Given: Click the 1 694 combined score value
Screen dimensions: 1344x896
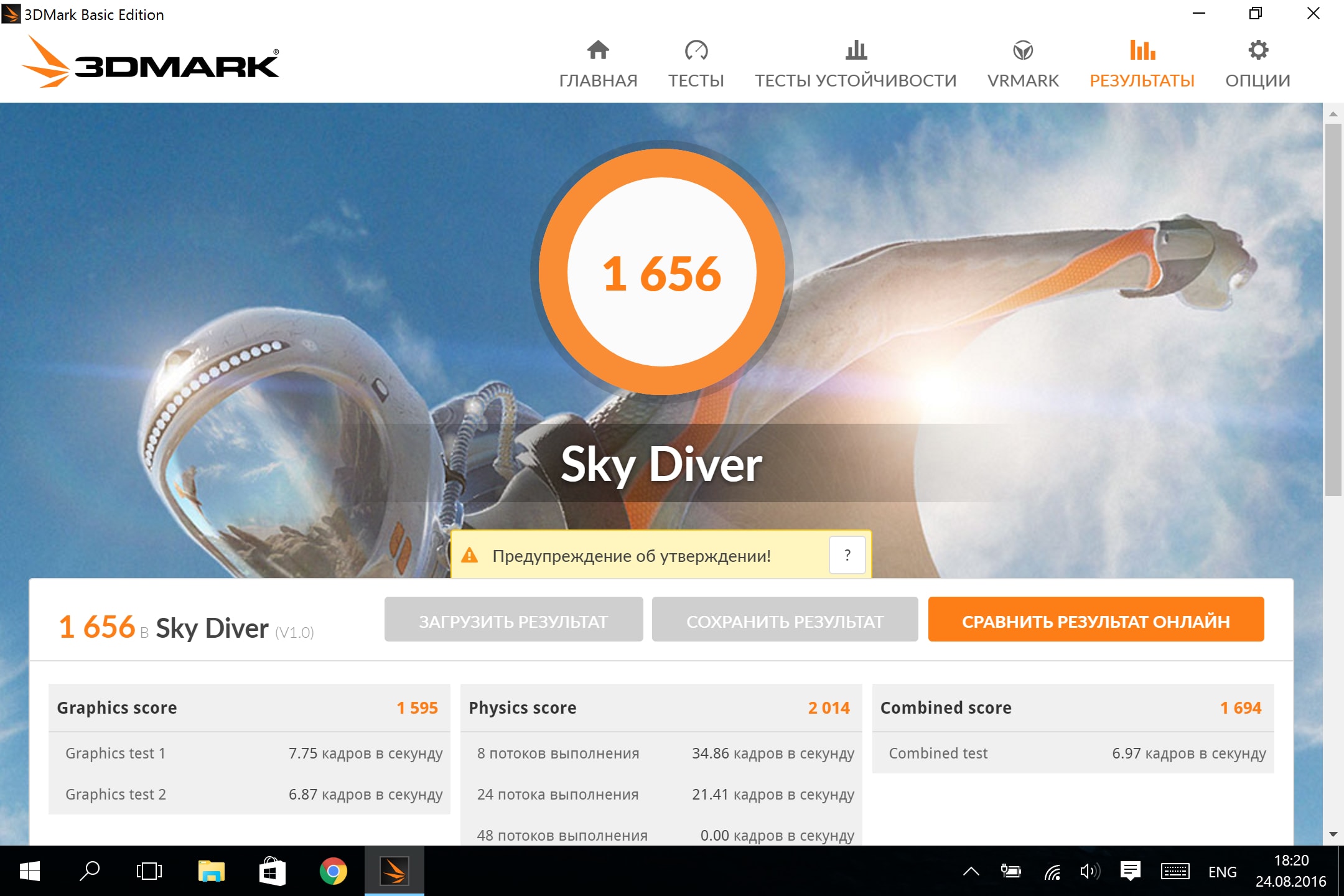Looking at the screenshot, I should click(x=1241, y=708).
